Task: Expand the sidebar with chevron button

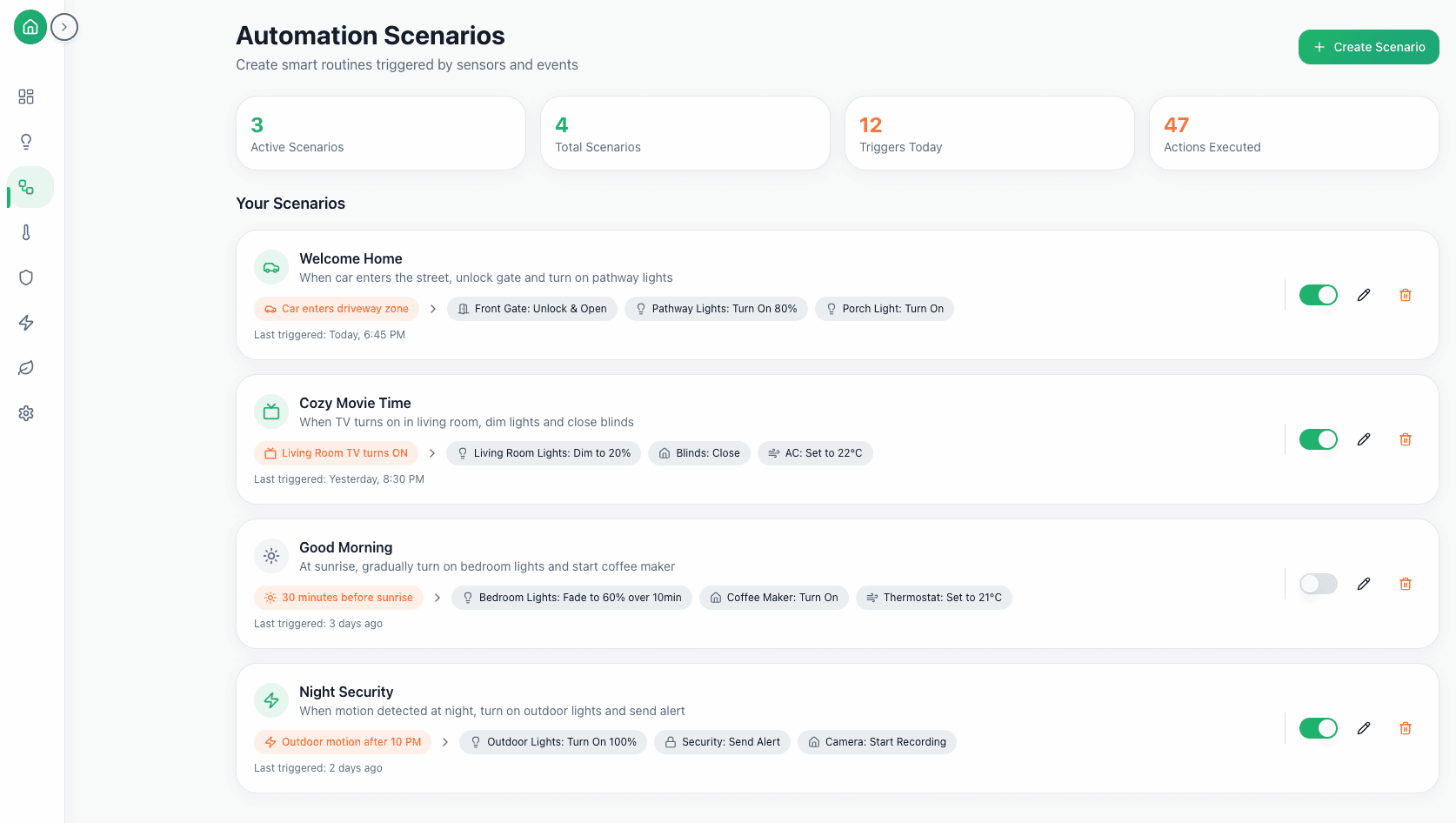Action: (64, 28)
